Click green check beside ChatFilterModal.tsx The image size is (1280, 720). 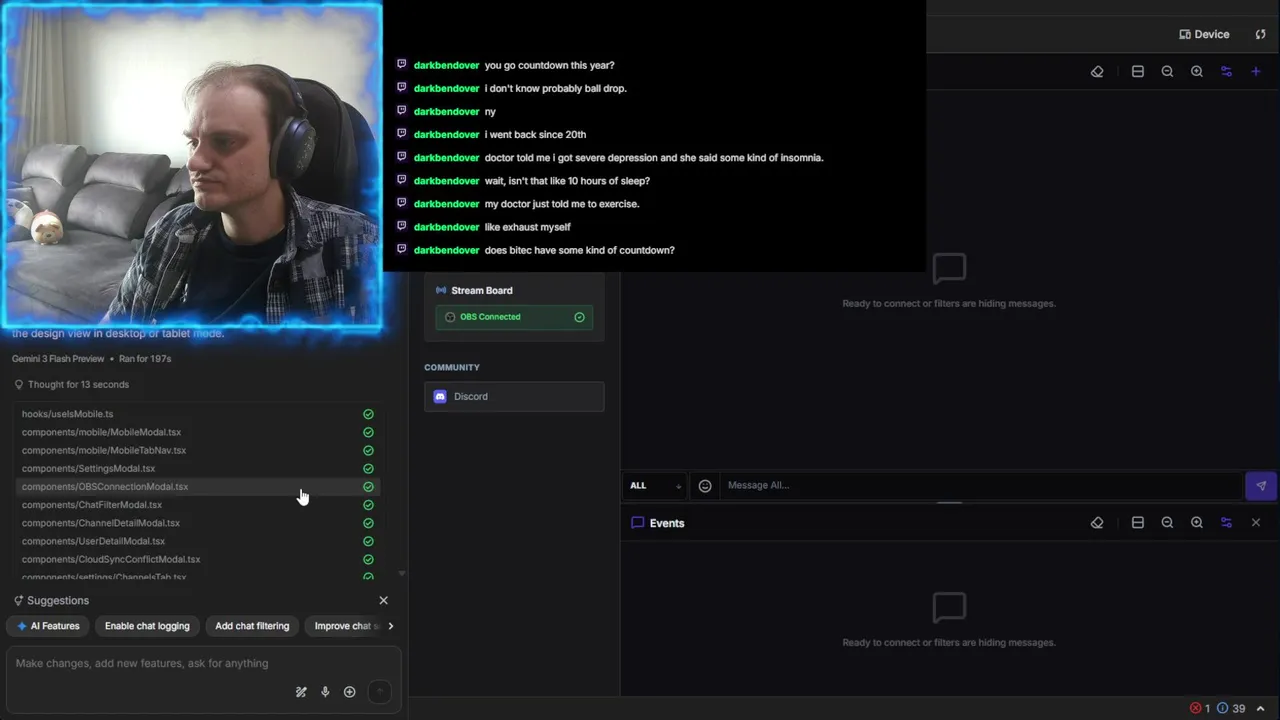tap(368, 505)
